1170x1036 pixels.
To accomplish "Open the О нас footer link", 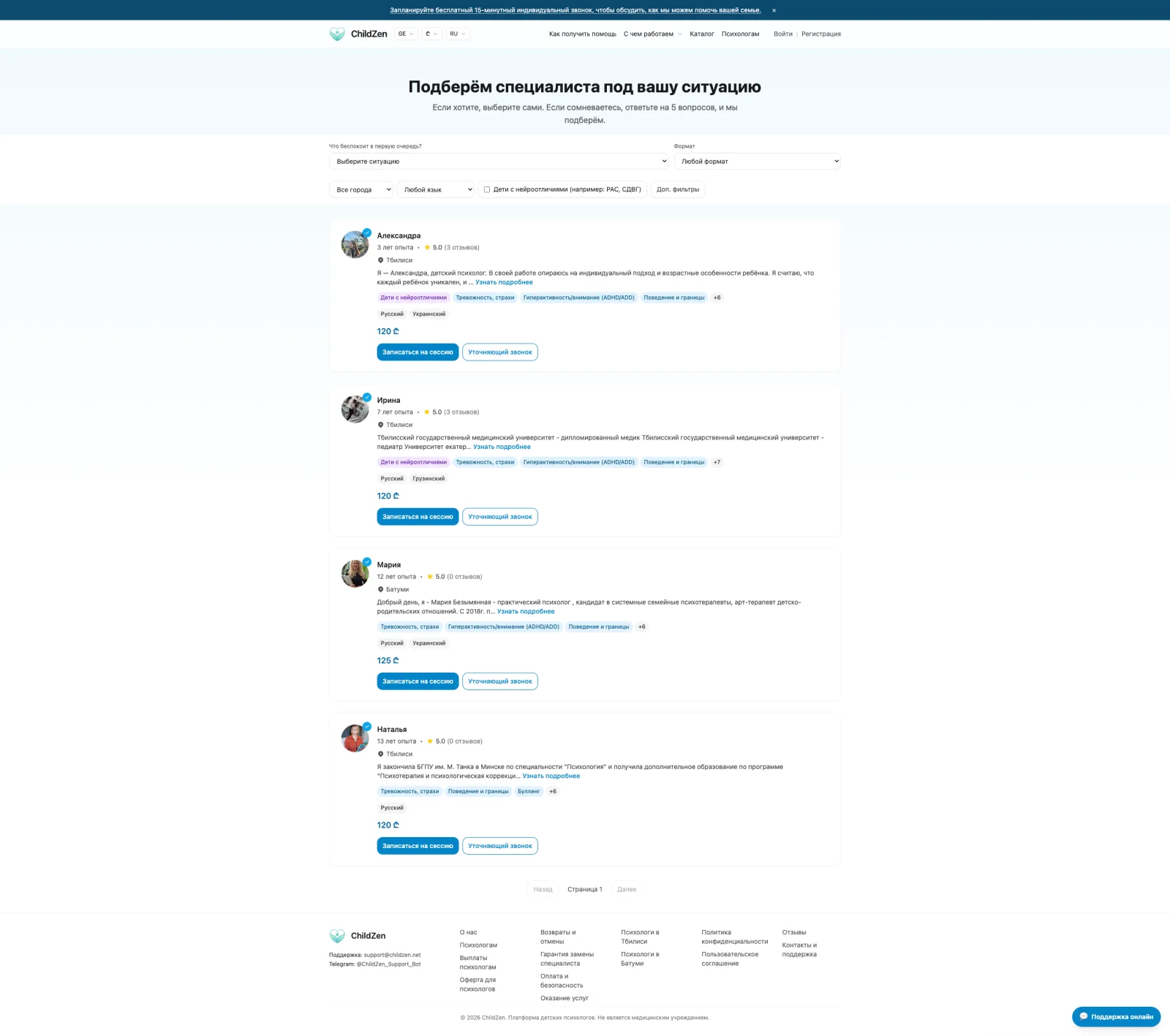I will pos(468,932).
